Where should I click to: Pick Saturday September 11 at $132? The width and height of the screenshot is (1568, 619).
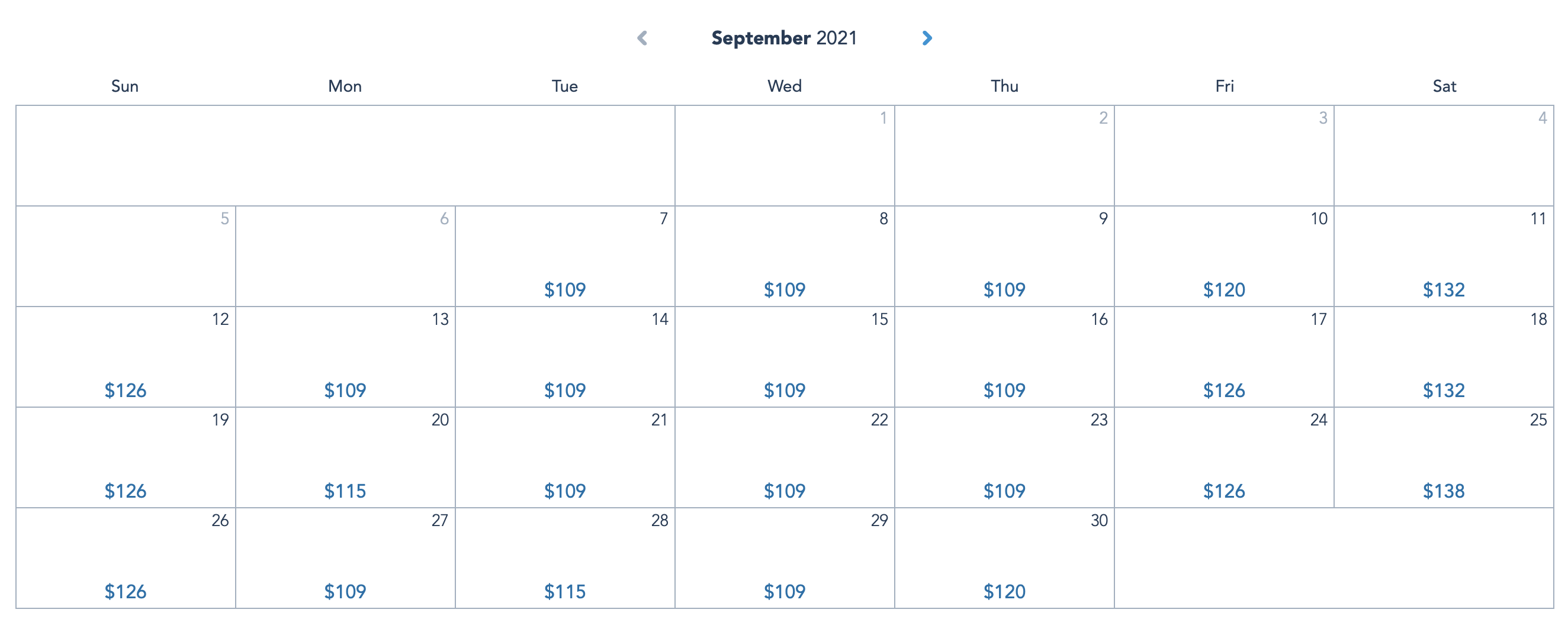[x=1444, y=256]
